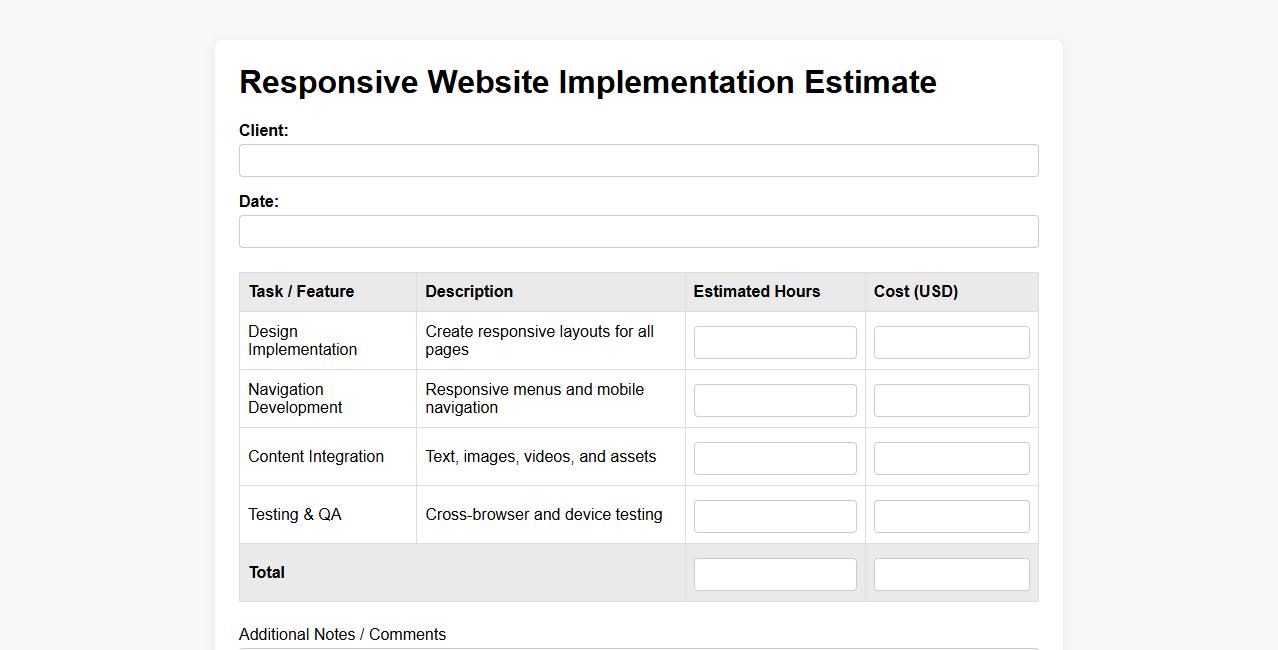Click the Responsive Website Implementation Estimate heading
1278x650 pixels.
click(x=587, y=82)
